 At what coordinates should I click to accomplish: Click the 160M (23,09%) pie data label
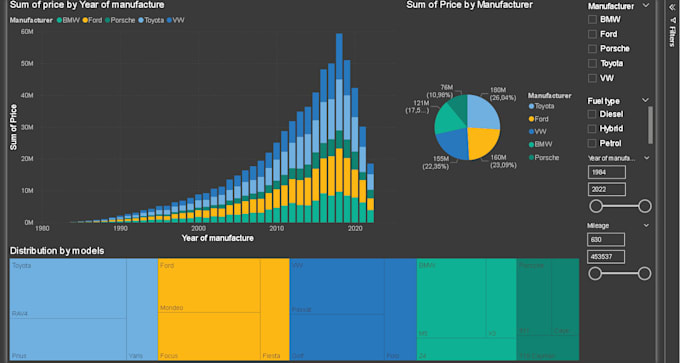(503, 161)
